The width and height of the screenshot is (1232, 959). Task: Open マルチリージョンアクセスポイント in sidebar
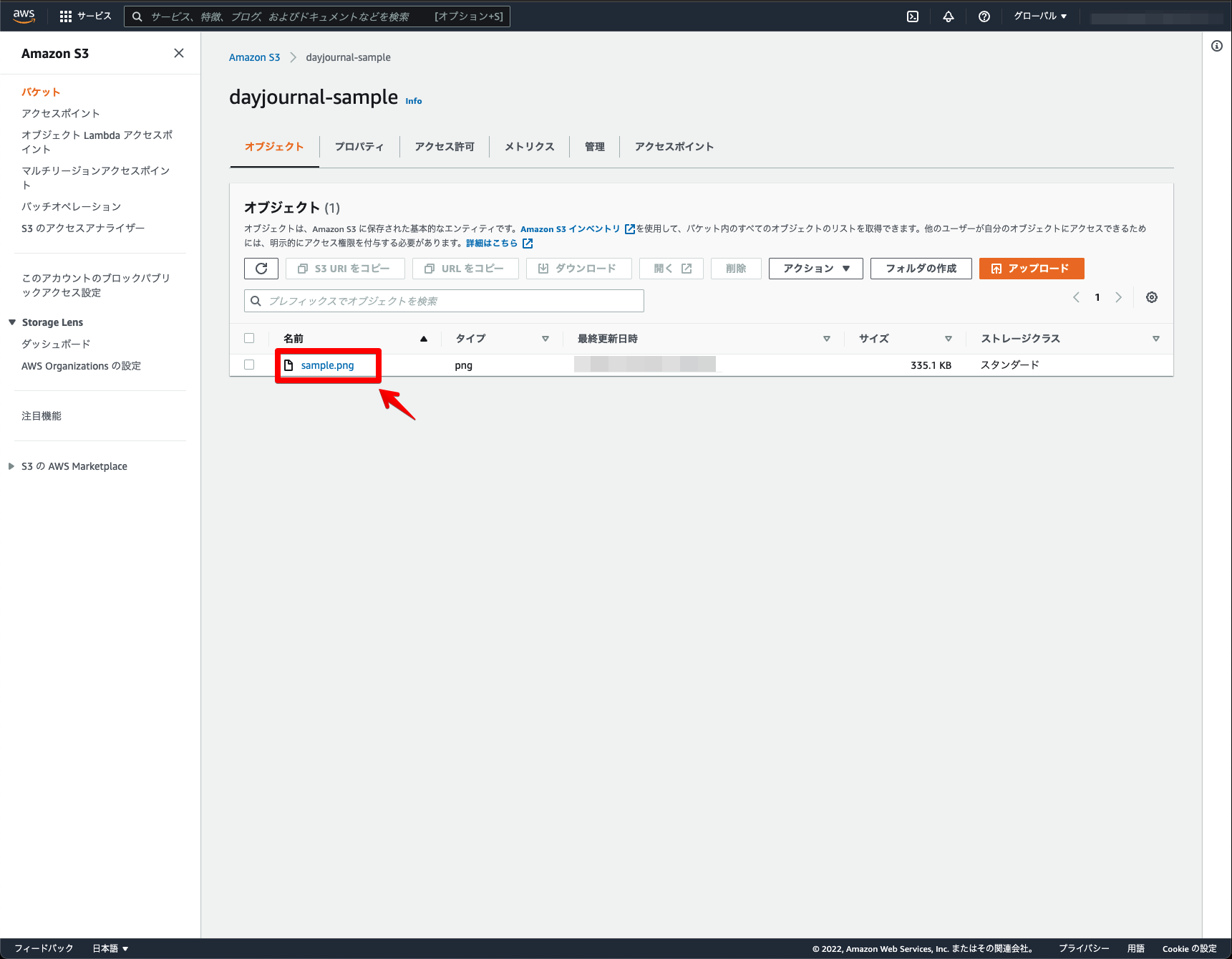96,178
